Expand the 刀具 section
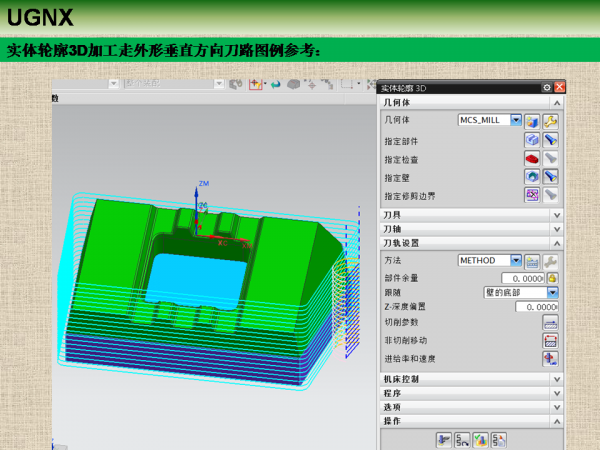Screen dimensions: 600x450 coord(557,215)
